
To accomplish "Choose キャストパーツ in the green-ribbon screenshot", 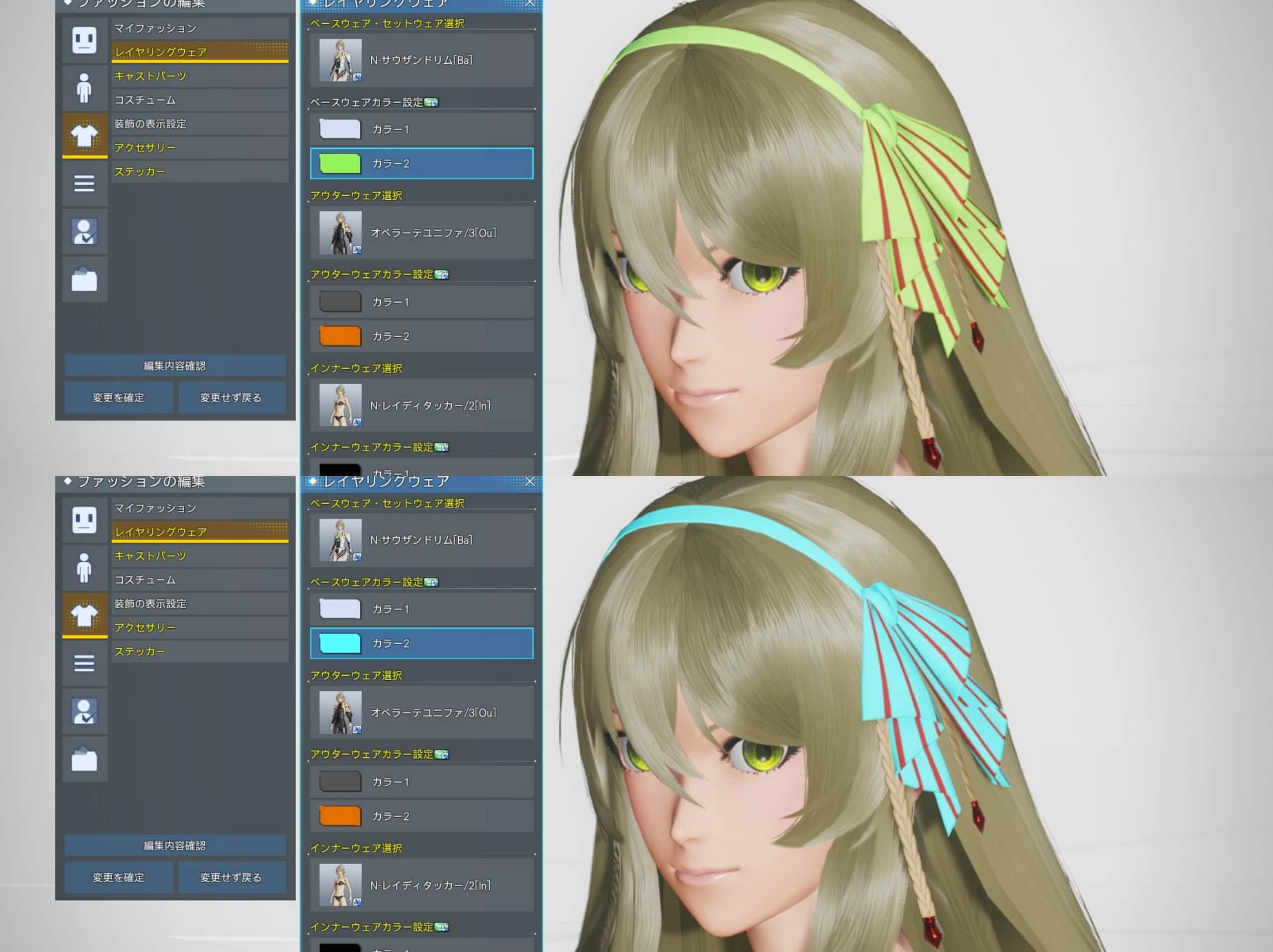I will tap(200, 76).
